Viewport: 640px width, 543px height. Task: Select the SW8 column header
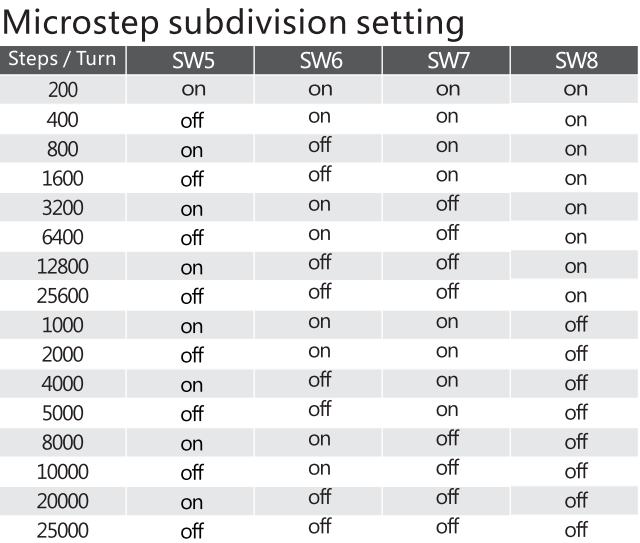coord(576,60)
